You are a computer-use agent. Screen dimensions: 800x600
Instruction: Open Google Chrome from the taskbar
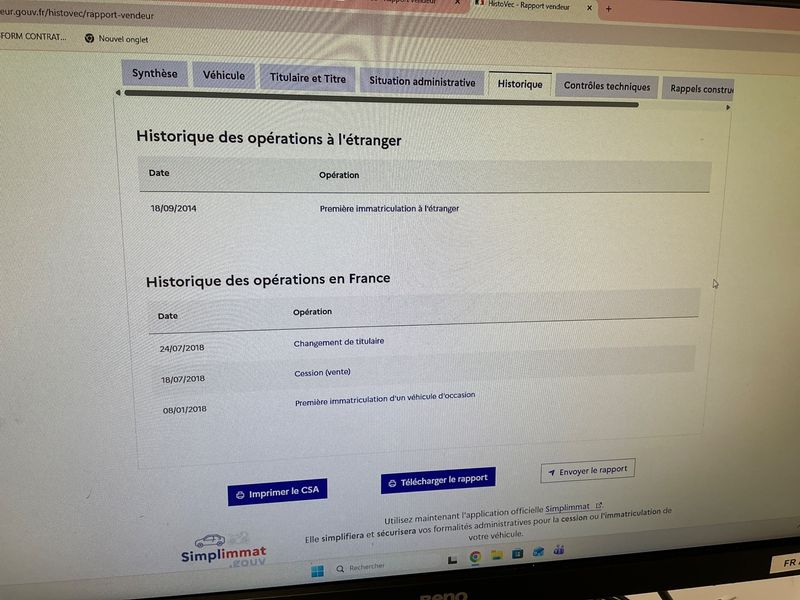click(x=475, y=557)
